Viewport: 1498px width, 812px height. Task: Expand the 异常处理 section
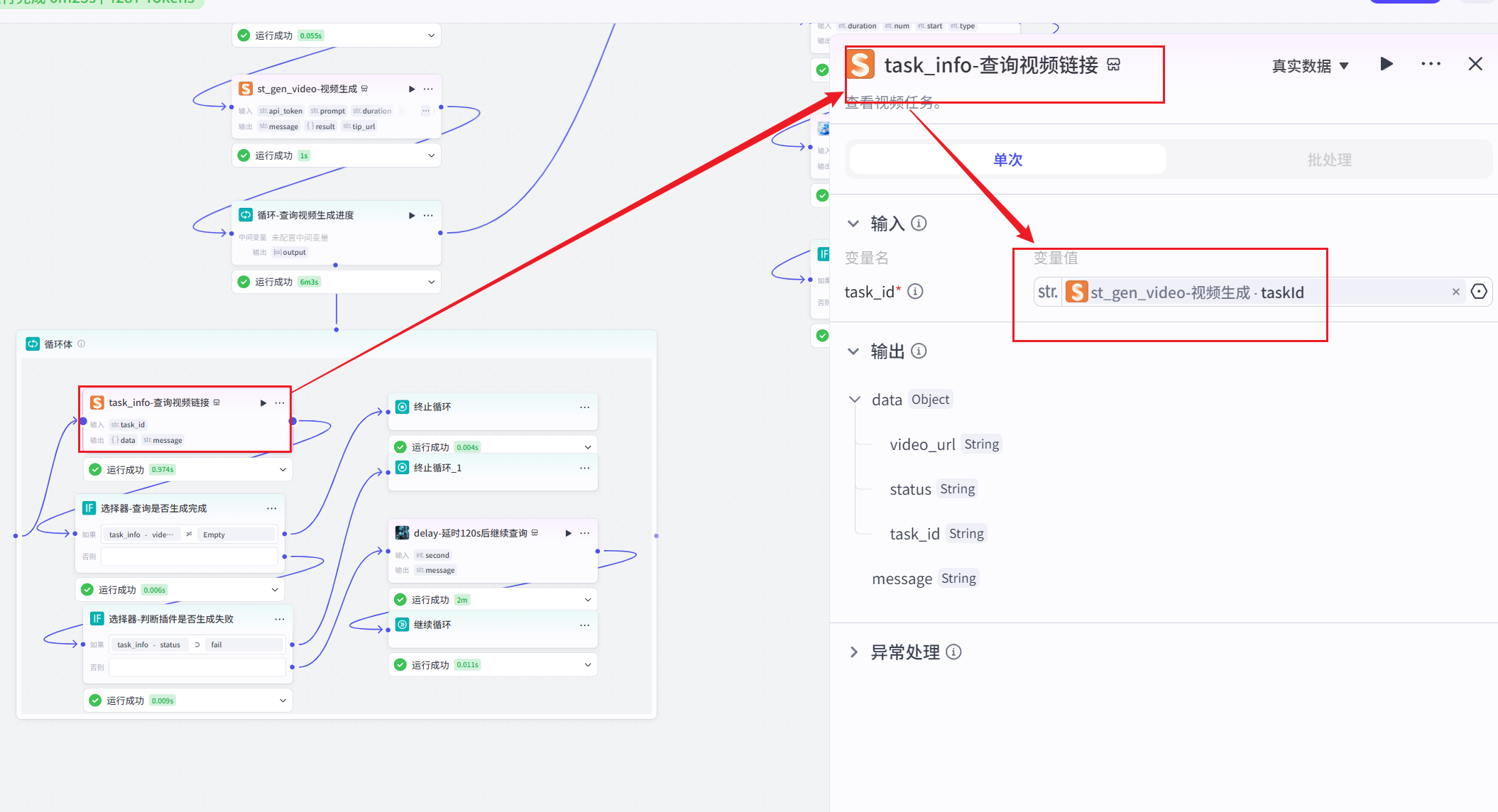(x=854, y=652)
